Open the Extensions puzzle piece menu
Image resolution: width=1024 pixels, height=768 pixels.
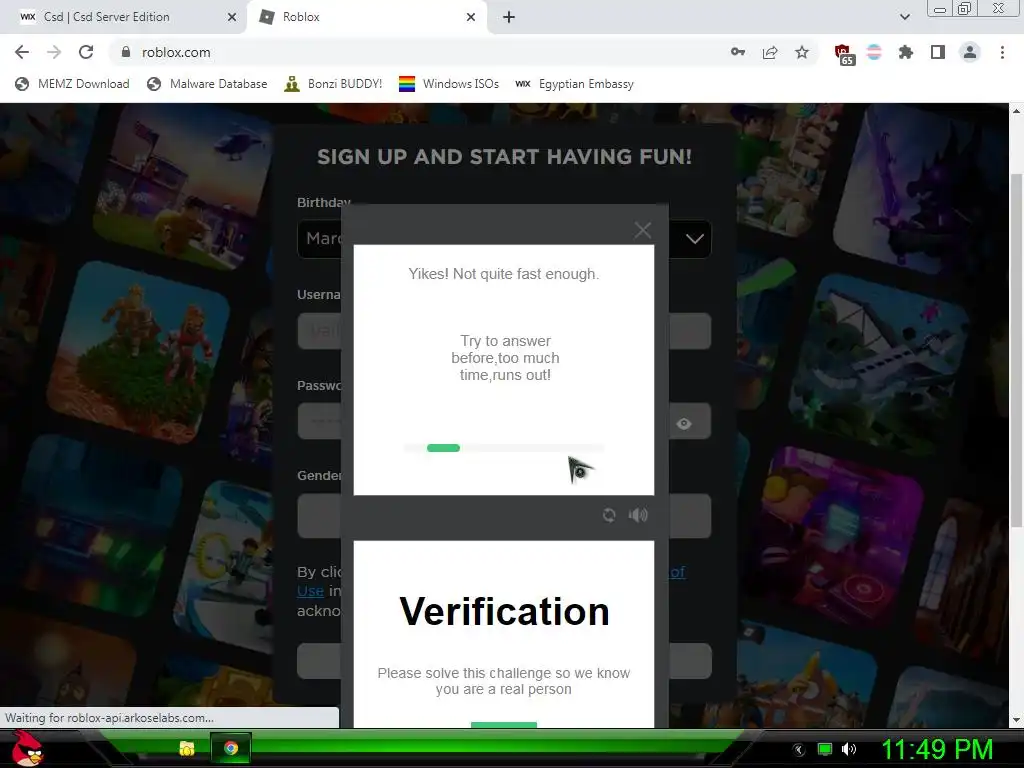click(906, 52)
